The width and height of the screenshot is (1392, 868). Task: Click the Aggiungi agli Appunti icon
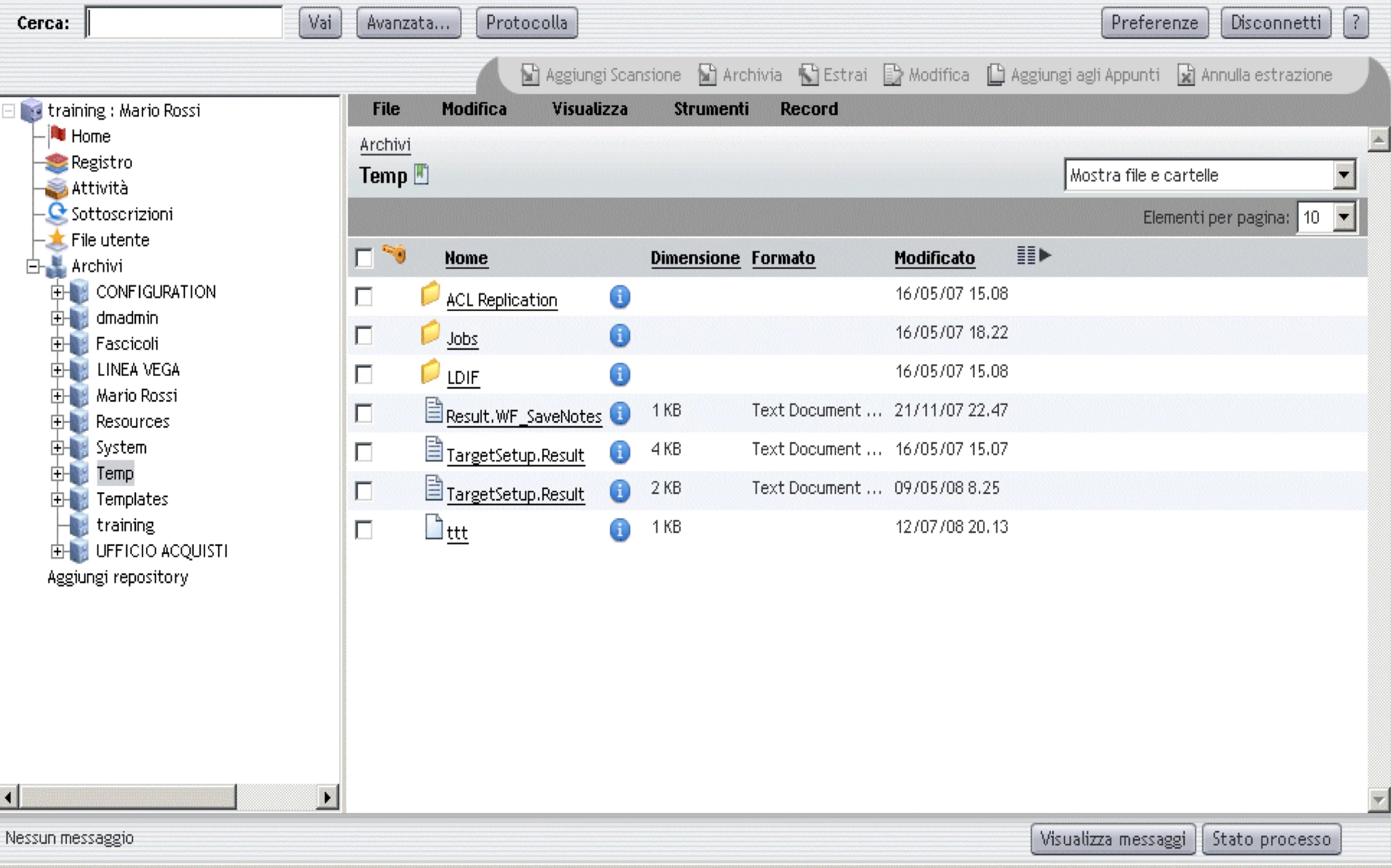click(995, 75)
